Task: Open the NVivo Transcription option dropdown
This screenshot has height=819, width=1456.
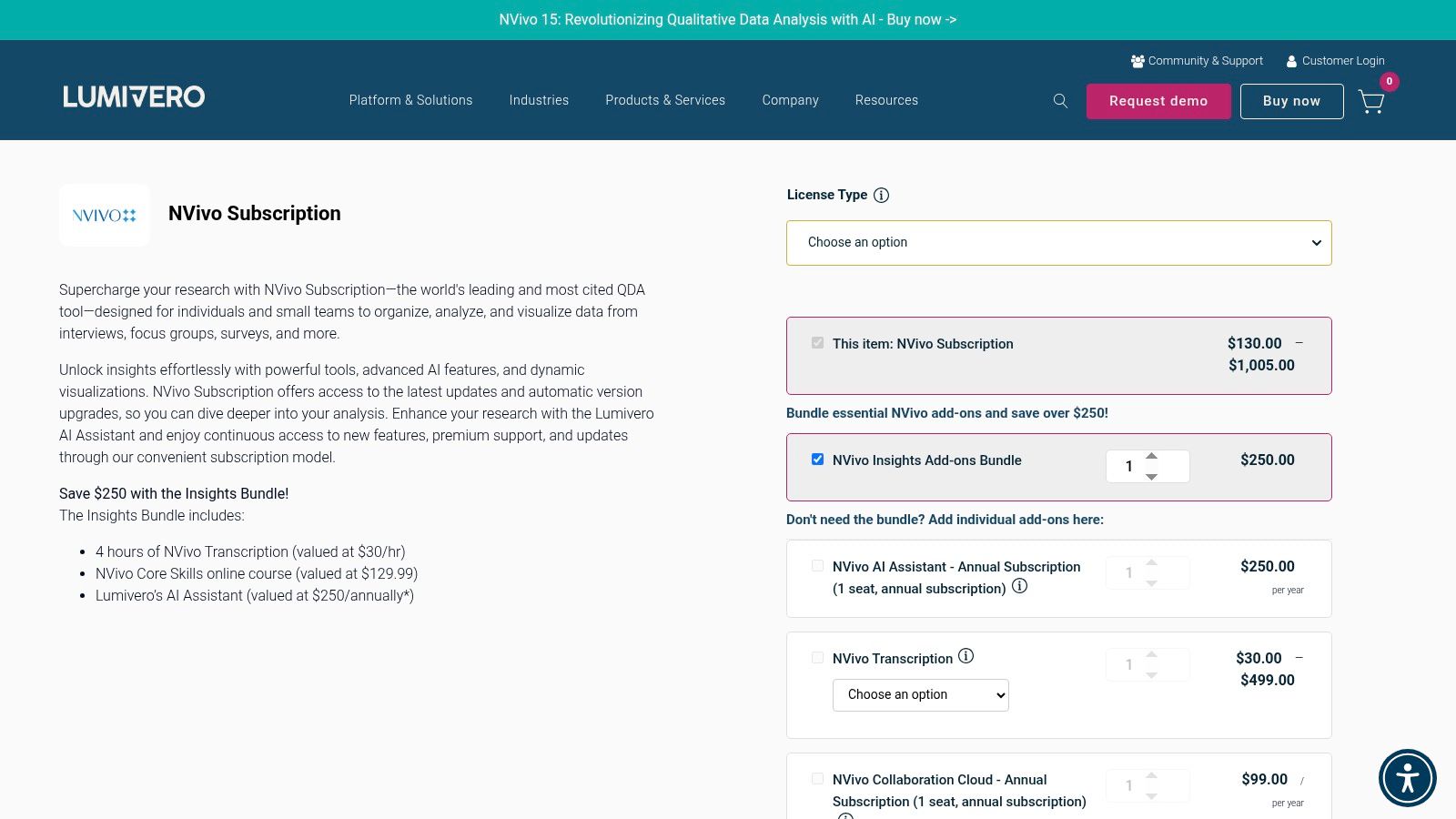Action: [920, 694]
